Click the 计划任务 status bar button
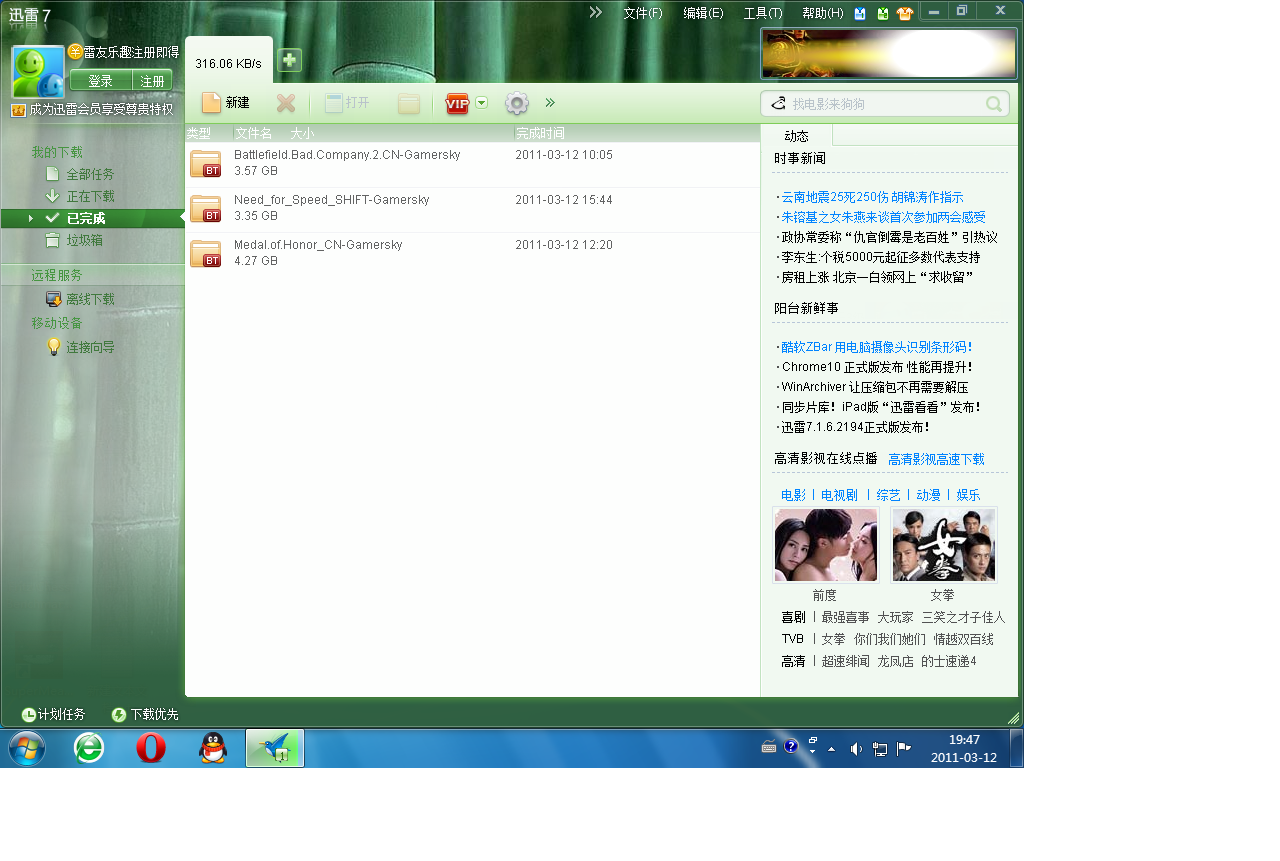 54,714
